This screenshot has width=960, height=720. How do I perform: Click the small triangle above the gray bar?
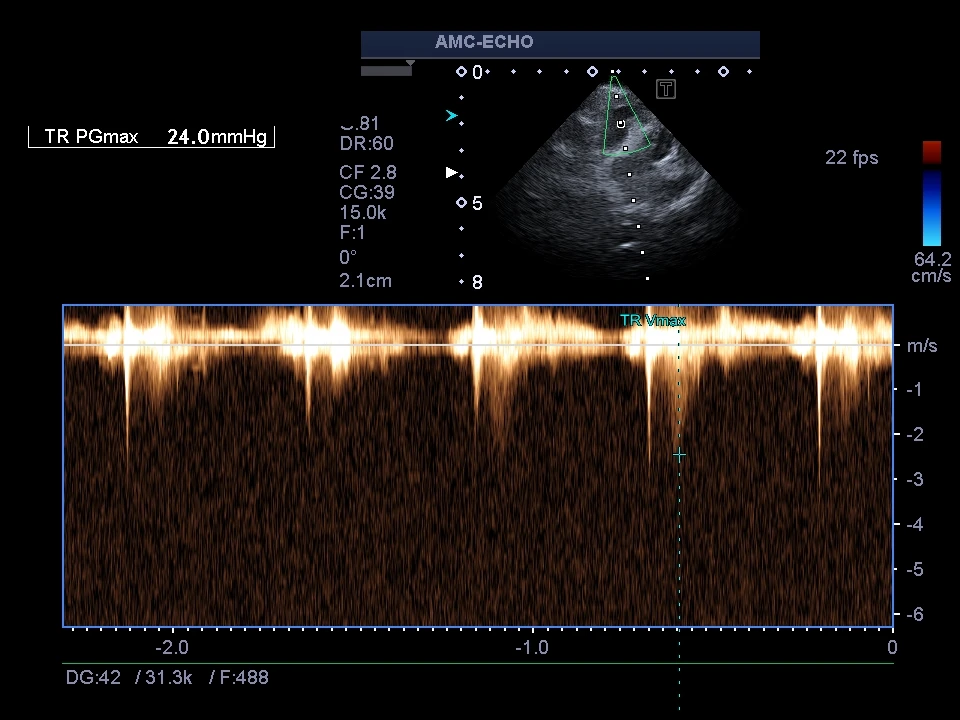[x=410, y=62]
